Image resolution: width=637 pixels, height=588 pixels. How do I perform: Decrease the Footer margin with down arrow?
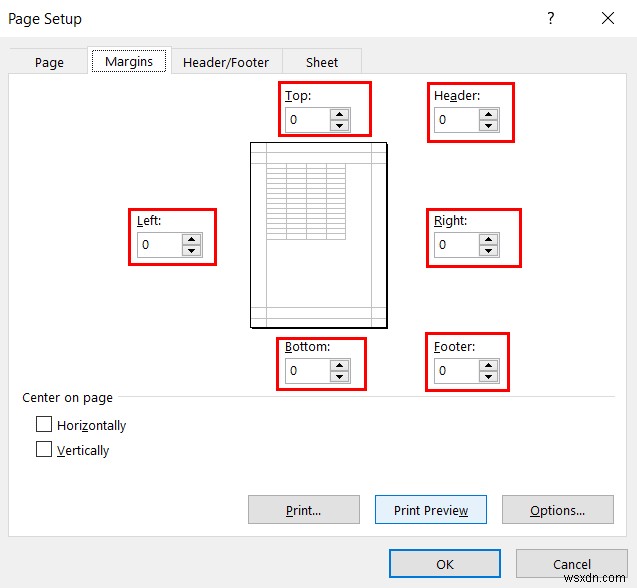tap(488, 376)
